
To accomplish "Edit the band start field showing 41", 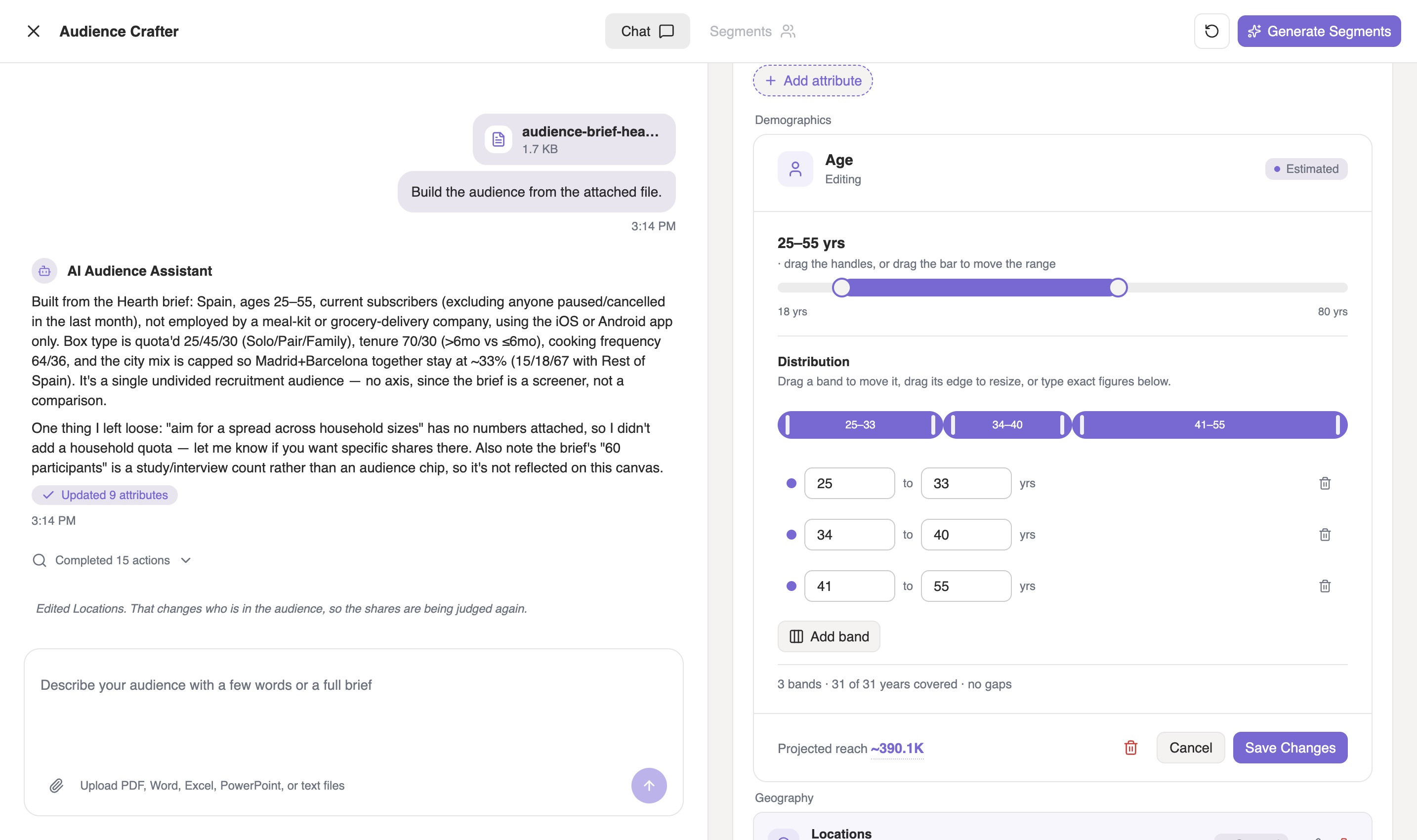I will [849, 586].
